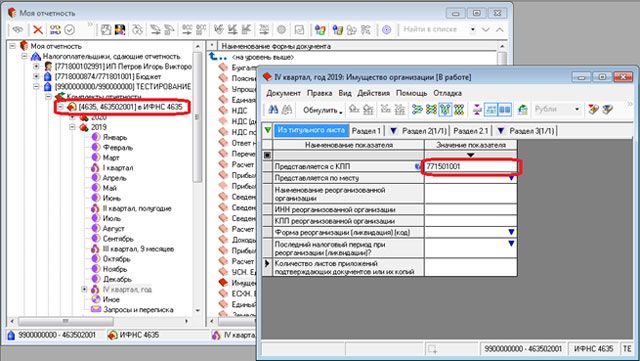Open the dropdown in 'Представляется по месту' row
The width and height of the screenshot is (640, 361).
(x=511, y=178)
